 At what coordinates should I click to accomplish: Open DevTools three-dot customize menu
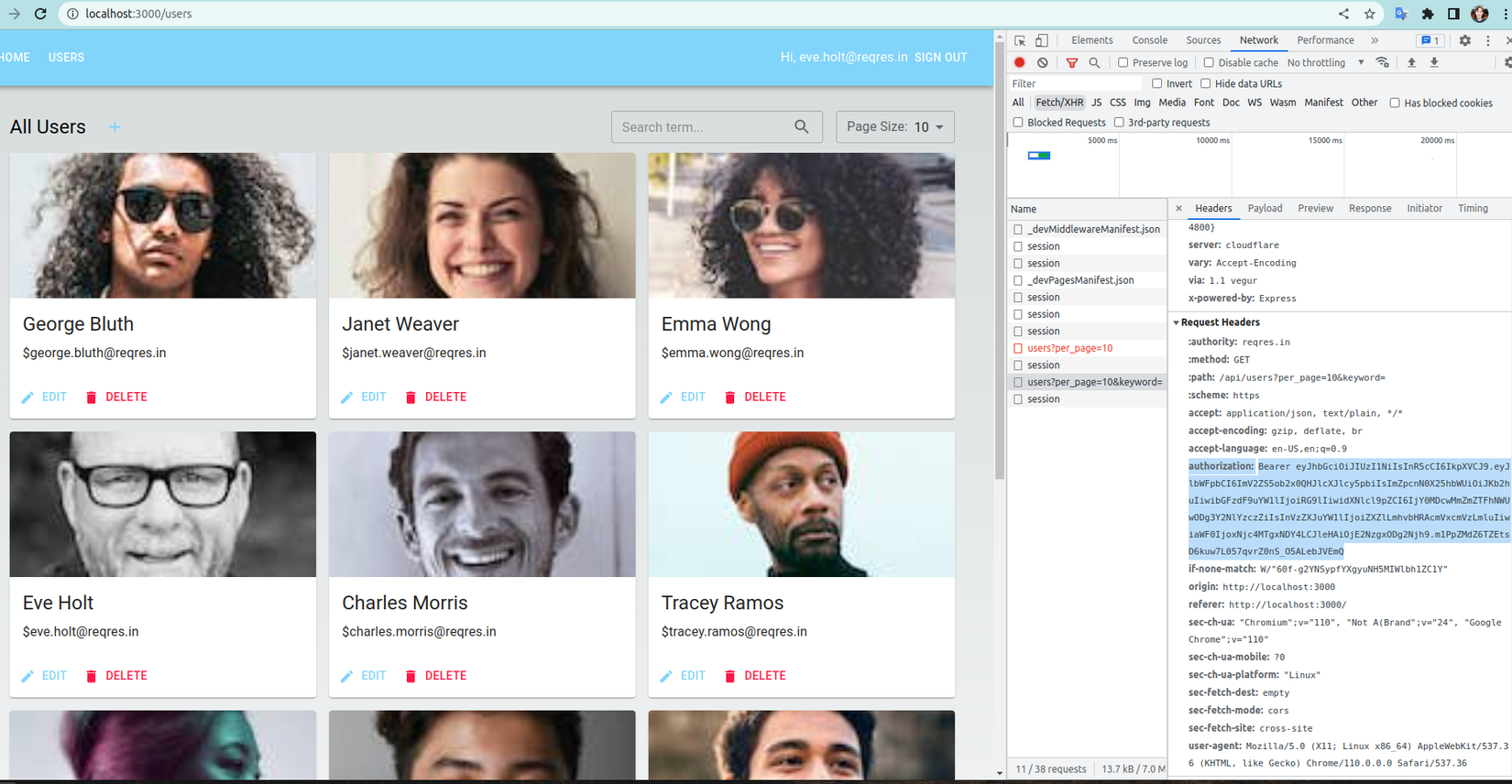[1488, 40]
